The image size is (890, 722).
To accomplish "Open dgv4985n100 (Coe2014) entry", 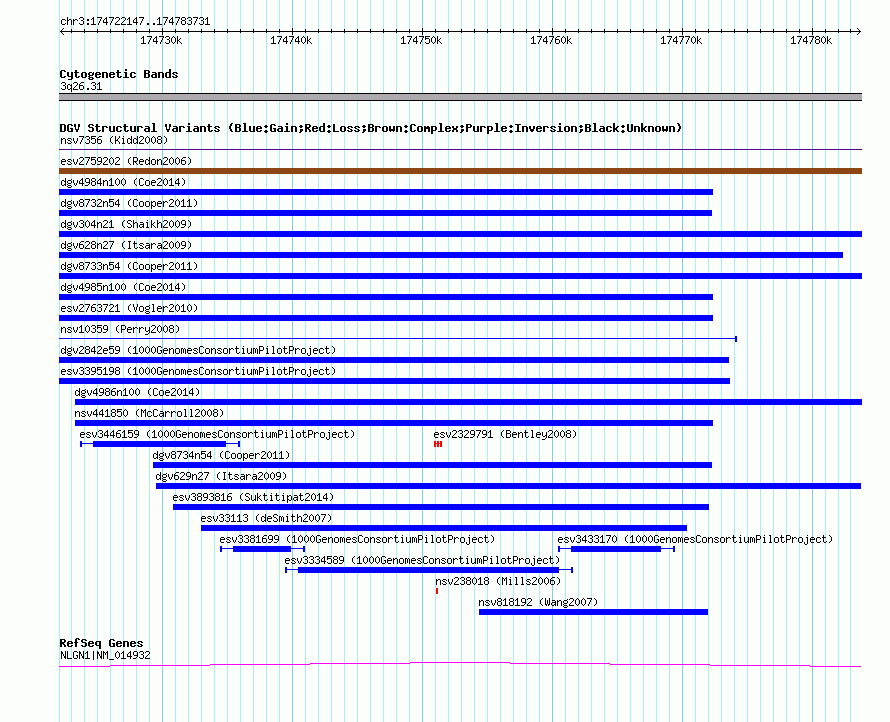I will (x=123, y=287).
